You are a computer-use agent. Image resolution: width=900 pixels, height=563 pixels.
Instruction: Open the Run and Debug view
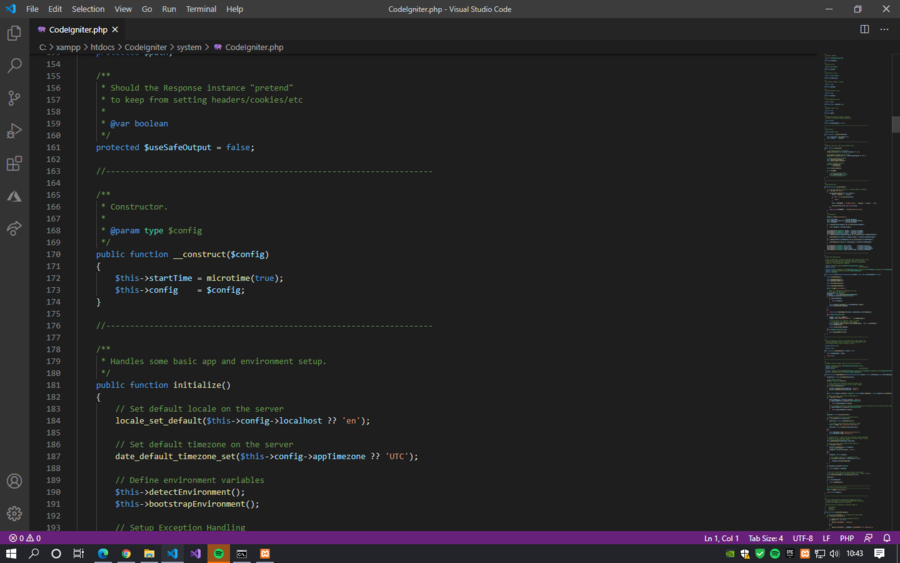14,131
